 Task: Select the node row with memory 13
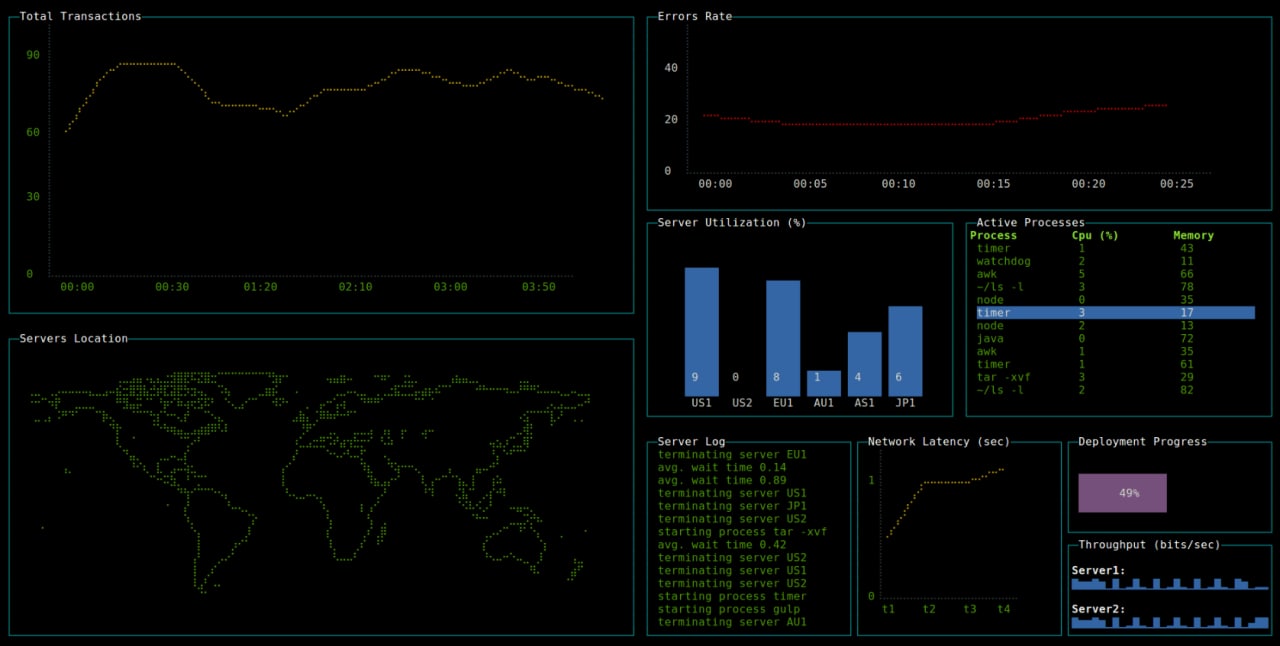tap(1115, 326)
